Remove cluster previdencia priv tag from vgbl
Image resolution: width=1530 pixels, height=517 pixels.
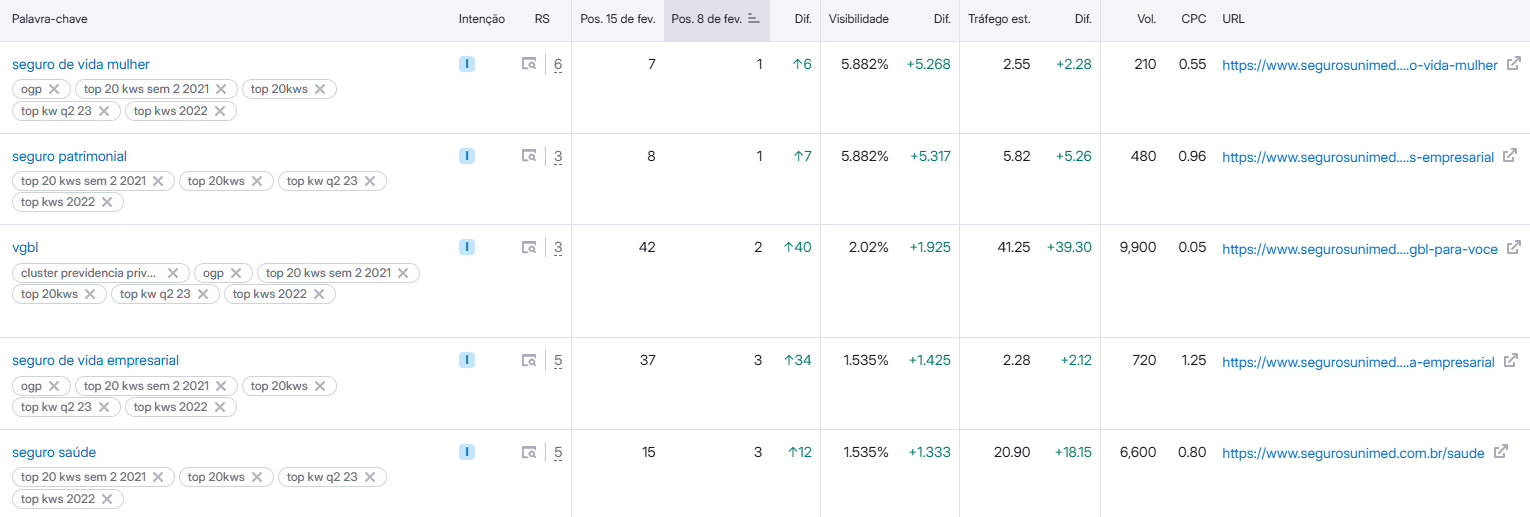click(172, 273)
